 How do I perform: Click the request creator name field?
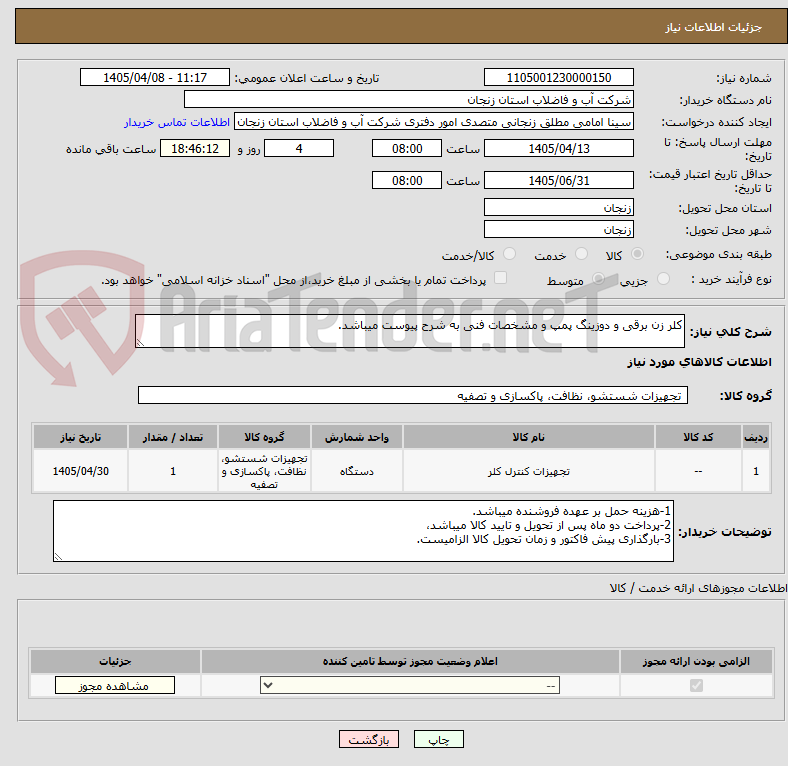[434, 122]
